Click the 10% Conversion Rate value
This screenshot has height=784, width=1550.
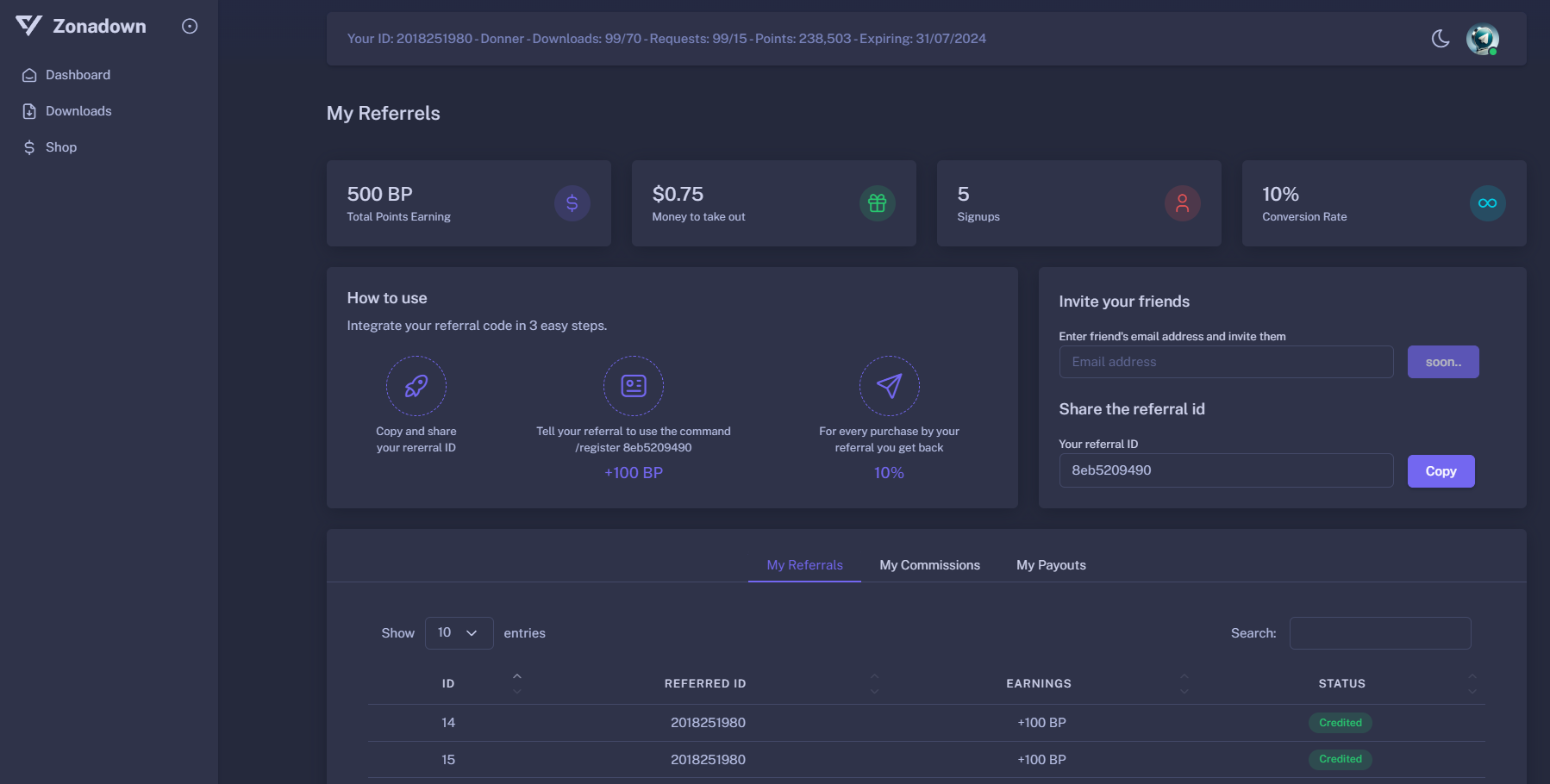click(x=1280, y=194)
